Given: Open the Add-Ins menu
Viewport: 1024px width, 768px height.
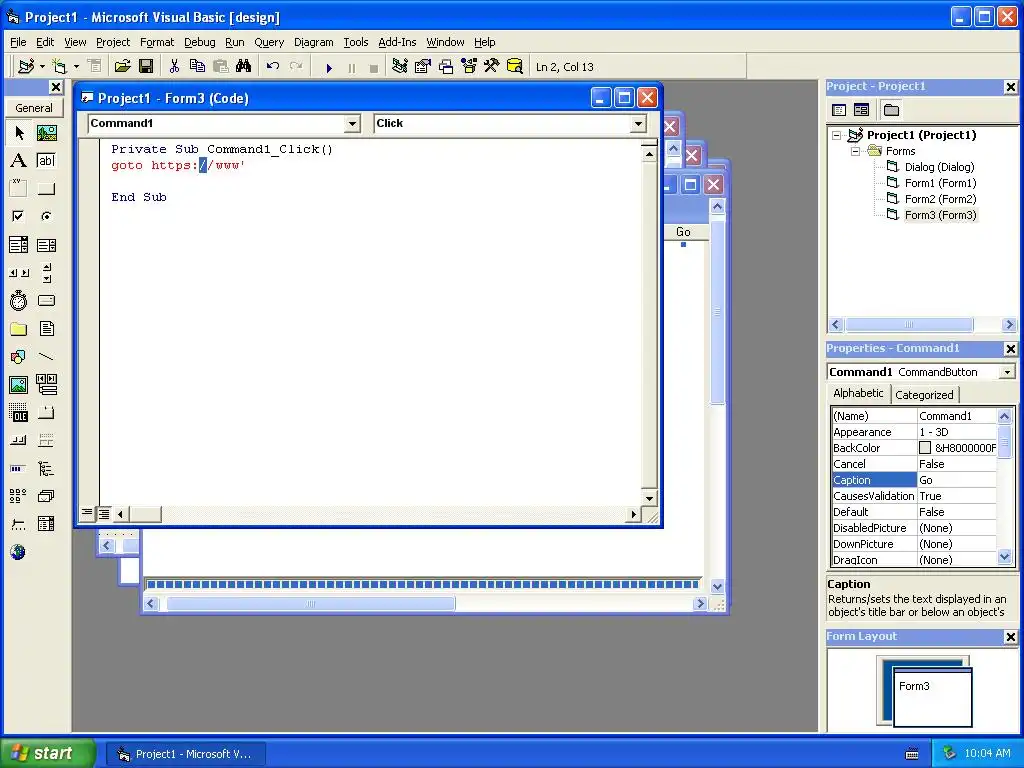Looking at the screenshot, I should coord(397,42).
